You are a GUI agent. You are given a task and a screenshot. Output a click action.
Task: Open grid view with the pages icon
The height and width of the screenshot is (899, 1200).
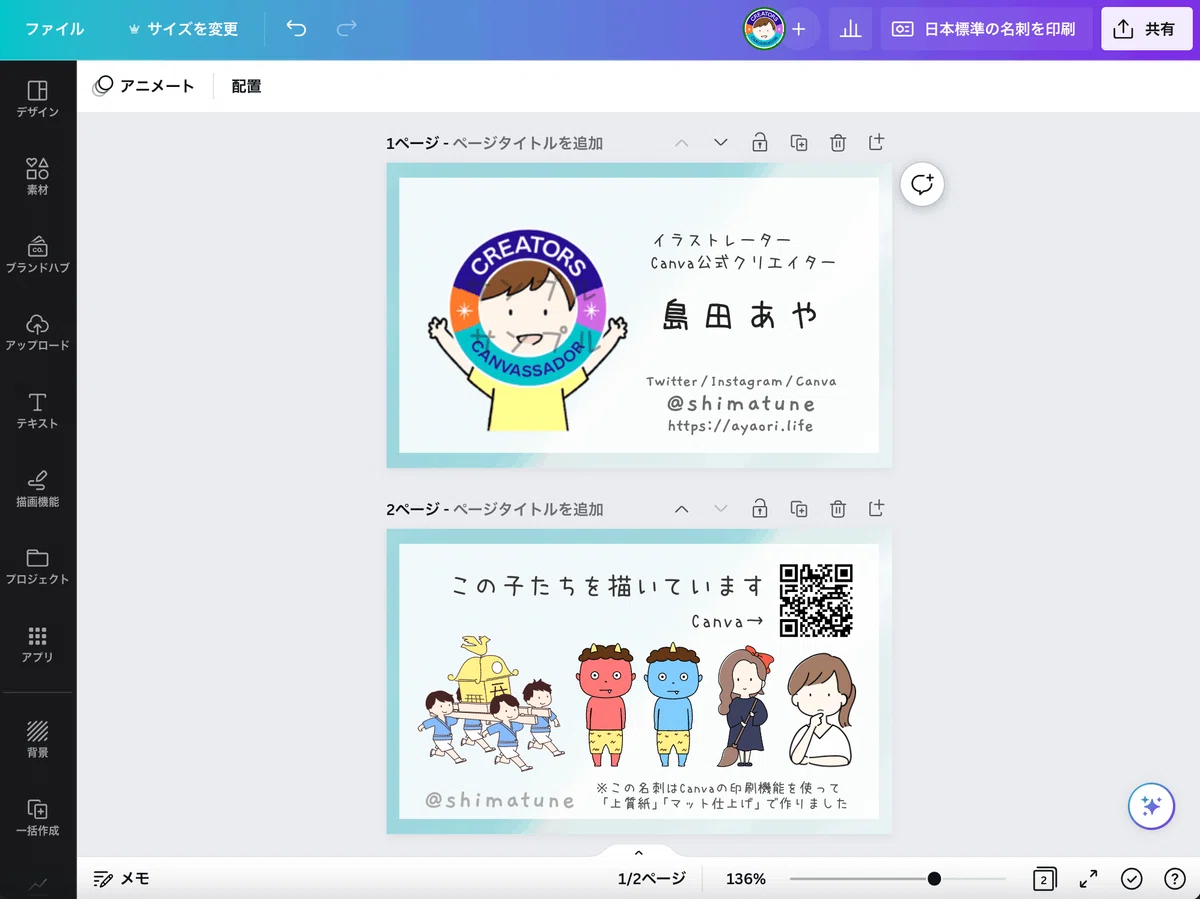(x=1044, y=879)
